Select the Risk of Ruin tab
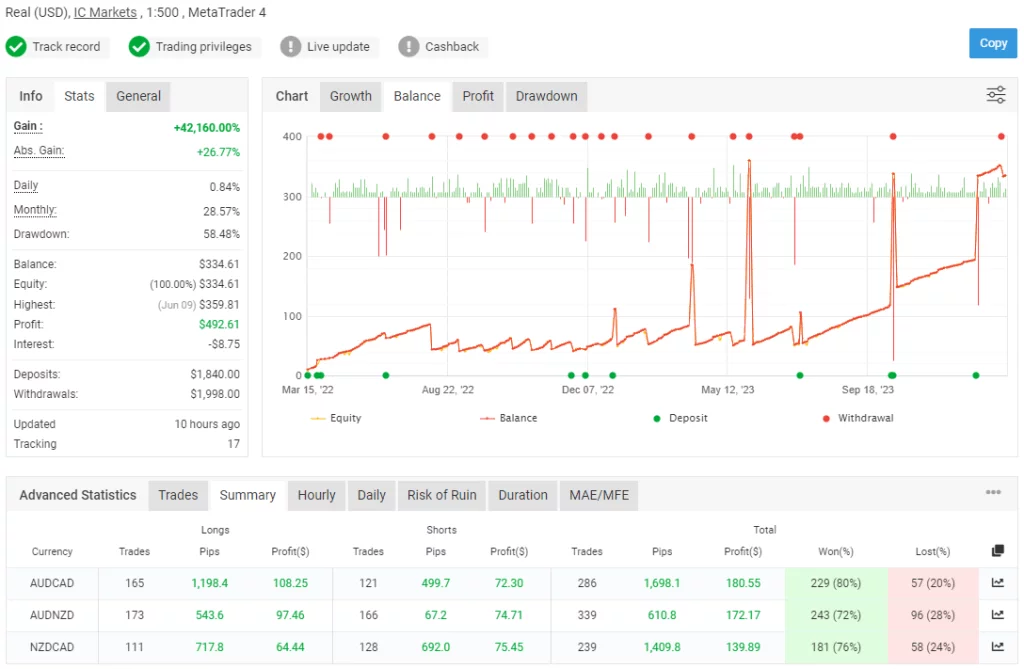 (x=441, y=494)
